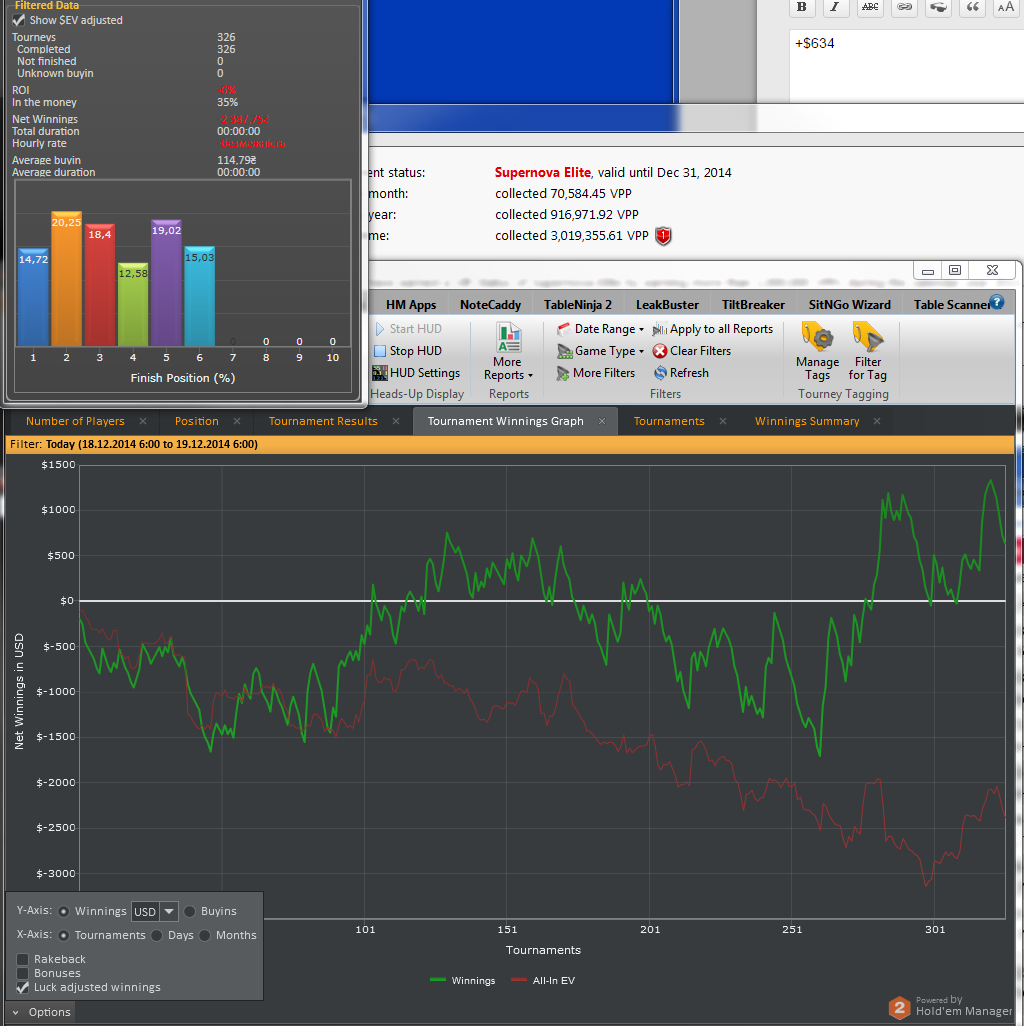The height and width of the screenshot is (1026, 1024).
Task: Collapse the Options panel chevron
Action: [x=16, y=1013]
